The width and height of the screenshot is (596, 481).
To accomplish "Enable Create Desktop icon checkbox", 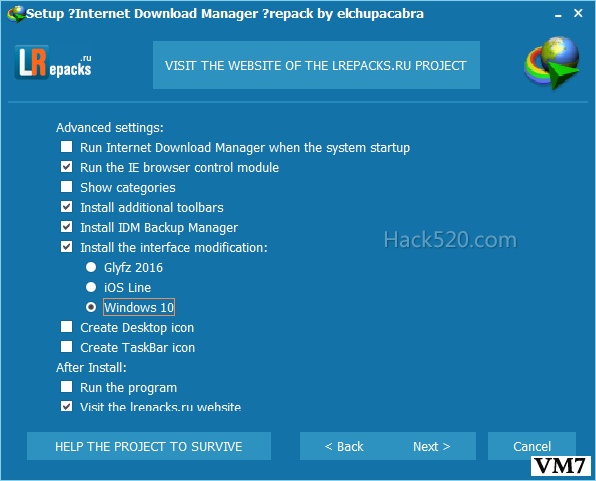I will click(67, 327).
